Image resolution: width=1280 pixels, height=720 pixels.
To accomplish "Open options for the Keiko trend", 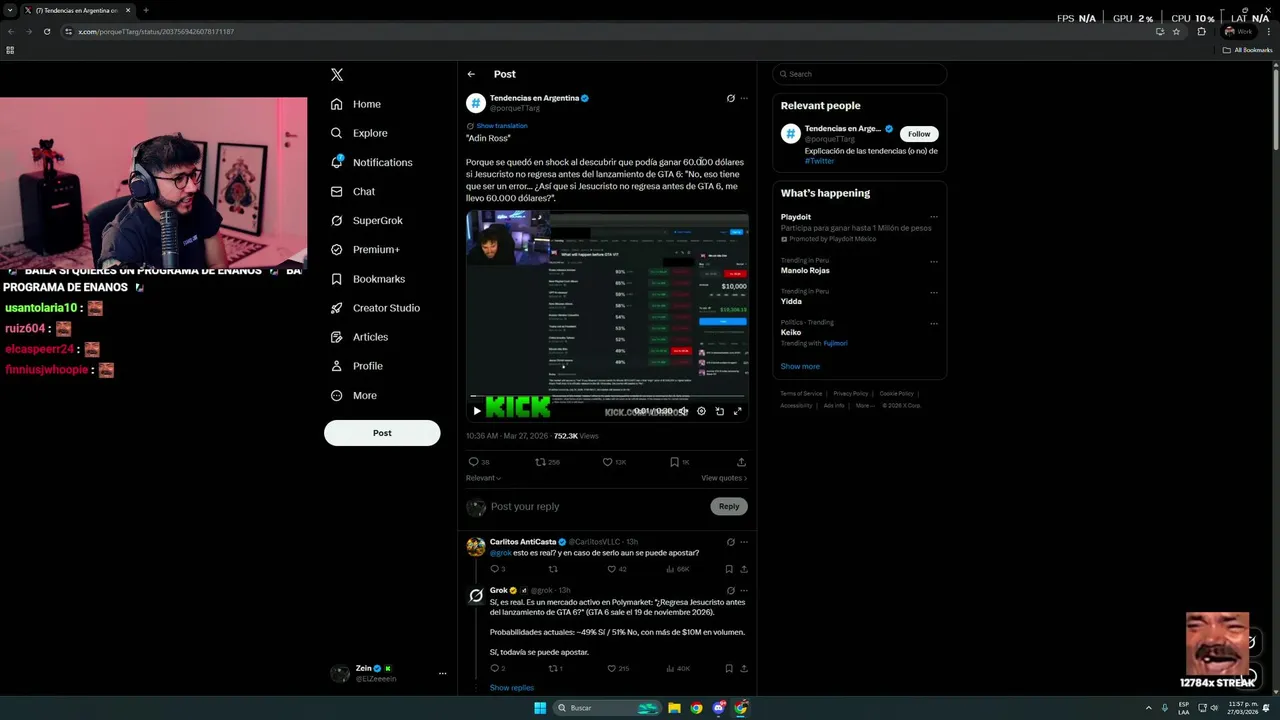I will (x=934, y=323).
